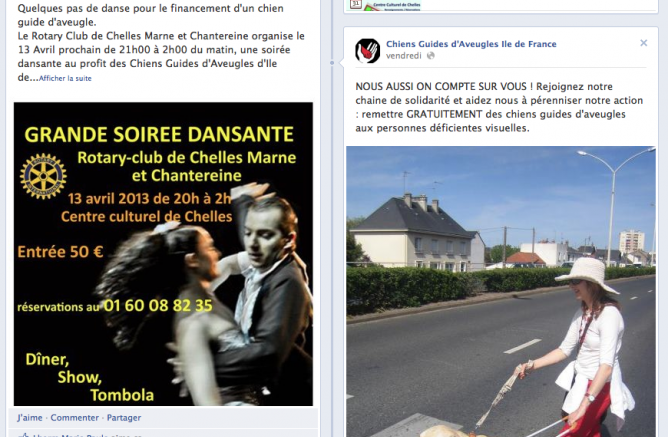Screen dimensions: 668x437
Task: Expand post text via Afficher la suite
Action: 65,78
